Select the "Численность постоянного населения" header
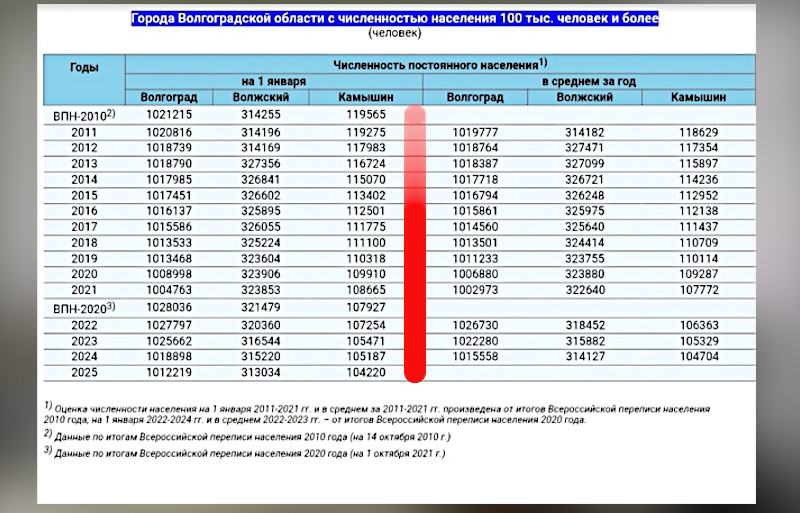Viewport: 800px width, 513px height. click(440, 63)
